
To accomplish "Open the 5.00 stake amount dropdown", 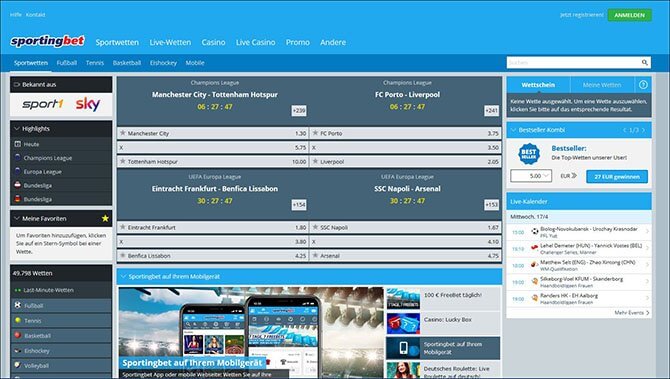I will click(x=531, y=176).
